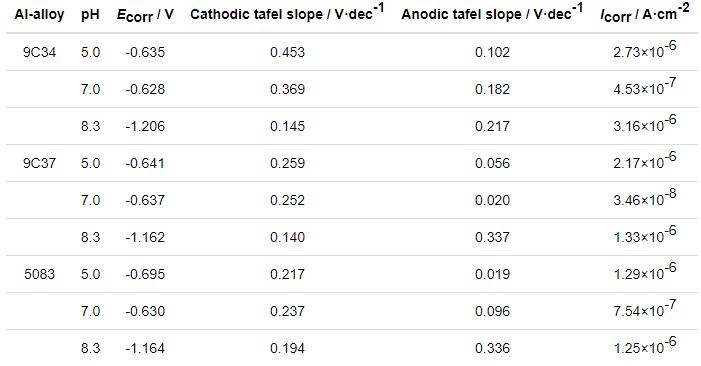Viewport: 701px width, 366px height.
Task: Select the Ecorr value -0.695
Action: coord(145,274)
